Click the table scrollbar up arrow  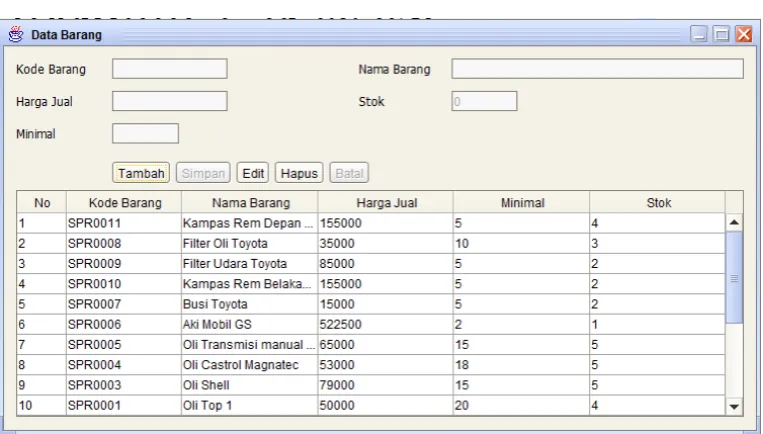coord(734,223)
